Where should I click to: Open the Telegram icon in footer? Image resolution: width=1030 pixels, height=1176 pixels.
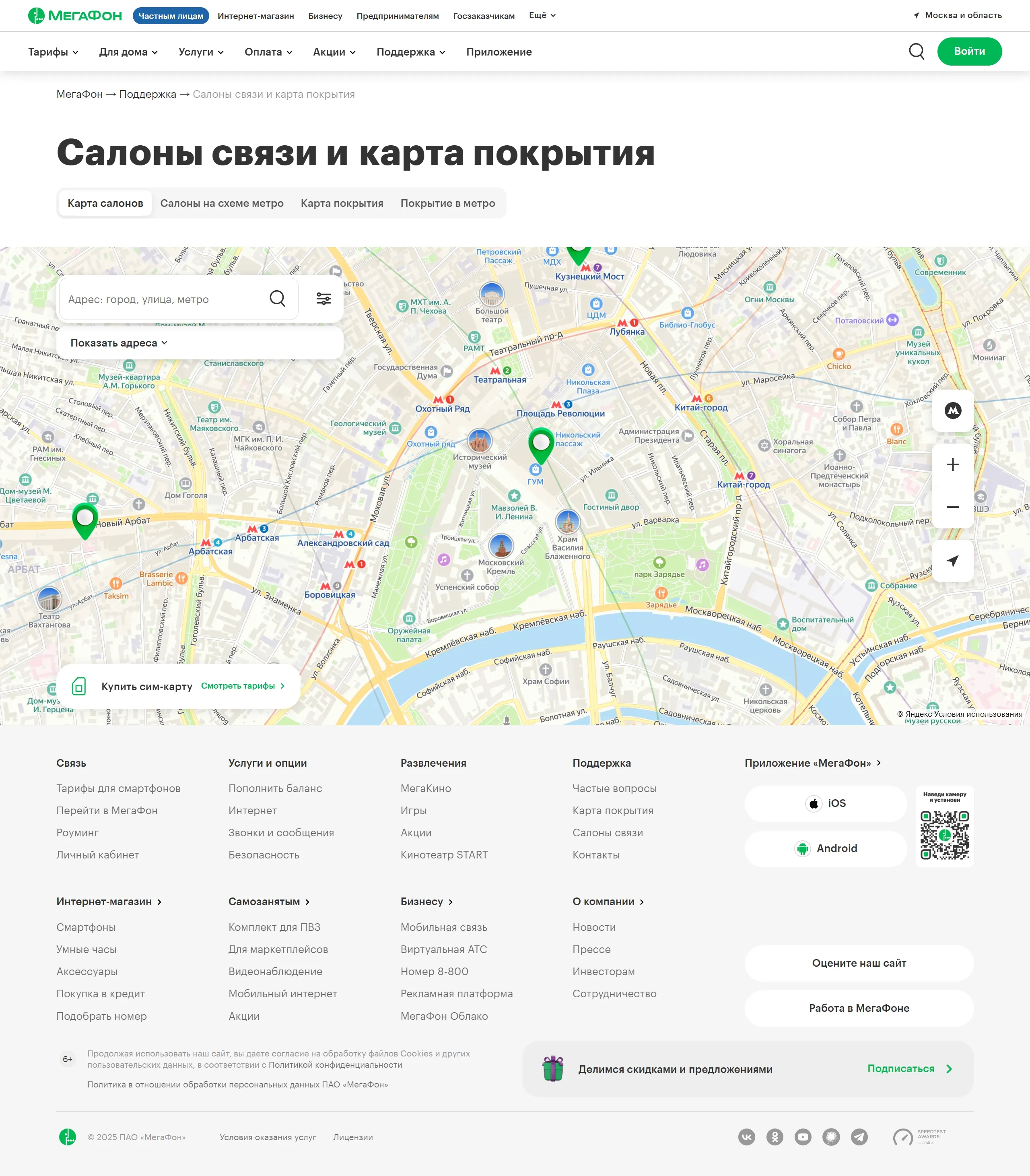(x=859, y=1137)
